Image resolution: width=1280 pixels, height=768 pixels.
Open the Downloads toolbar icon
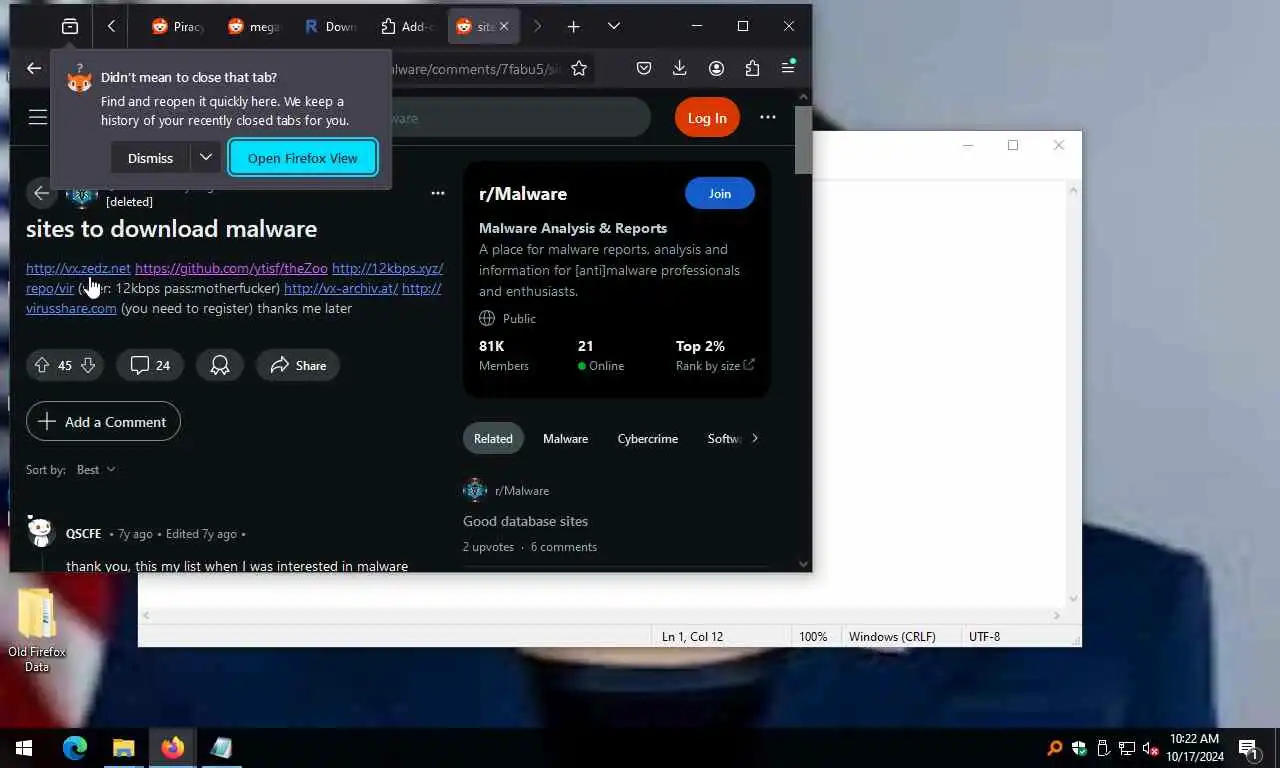pyautogui.click(x=680, y=68)
